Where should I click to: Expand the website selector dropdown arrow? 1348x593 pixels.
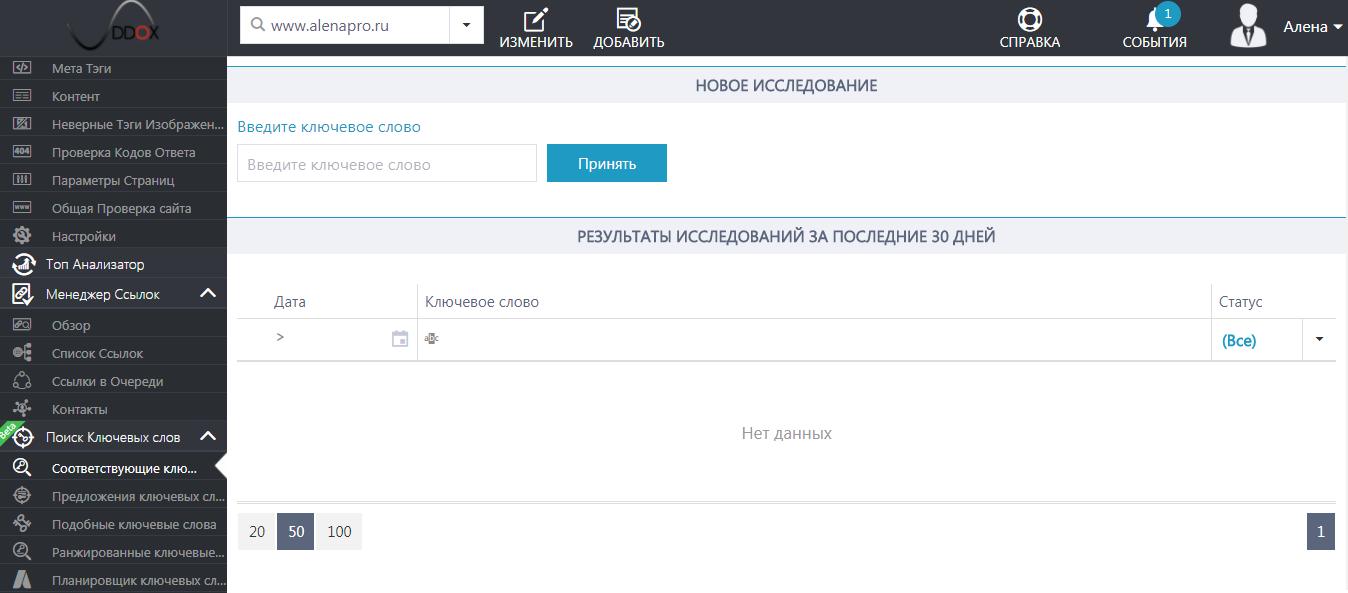(466, 25)
